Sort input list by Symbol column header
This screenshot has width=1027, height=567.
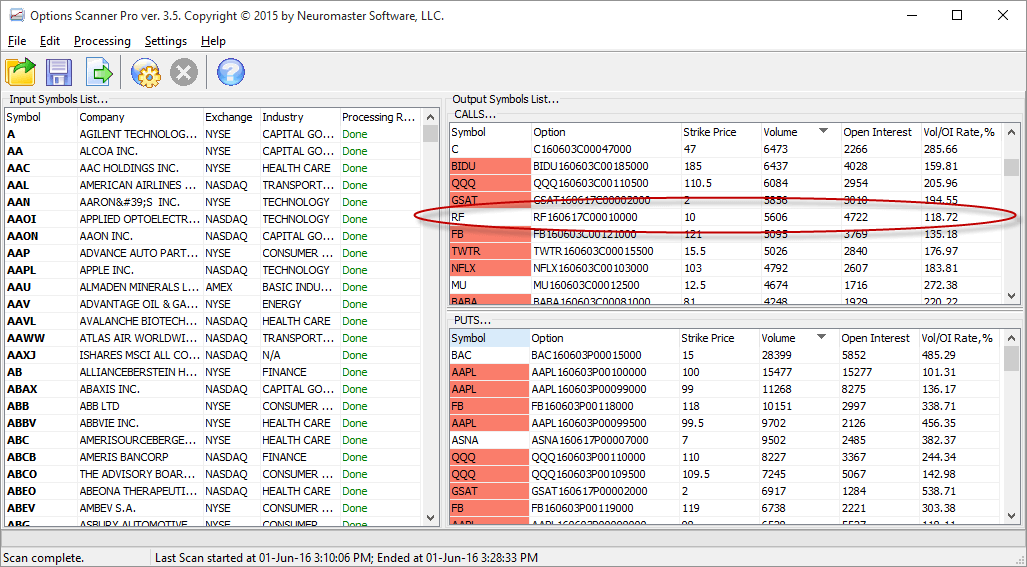(41, 117)
